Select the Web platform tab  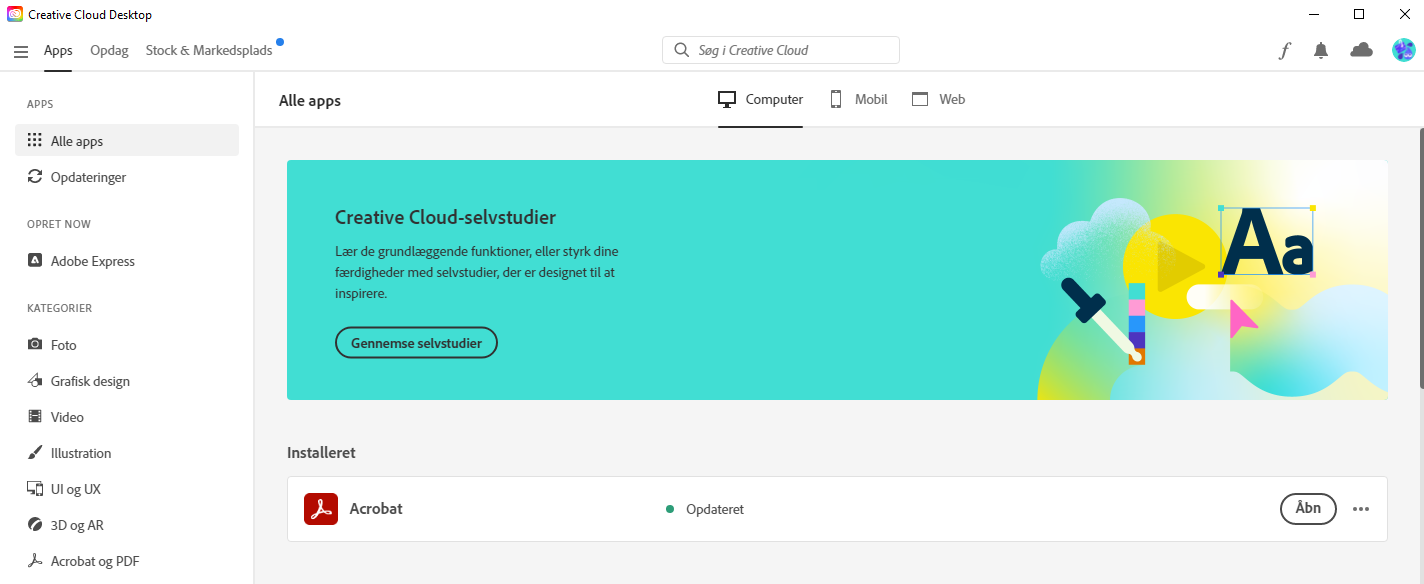(x=938, y=99)
